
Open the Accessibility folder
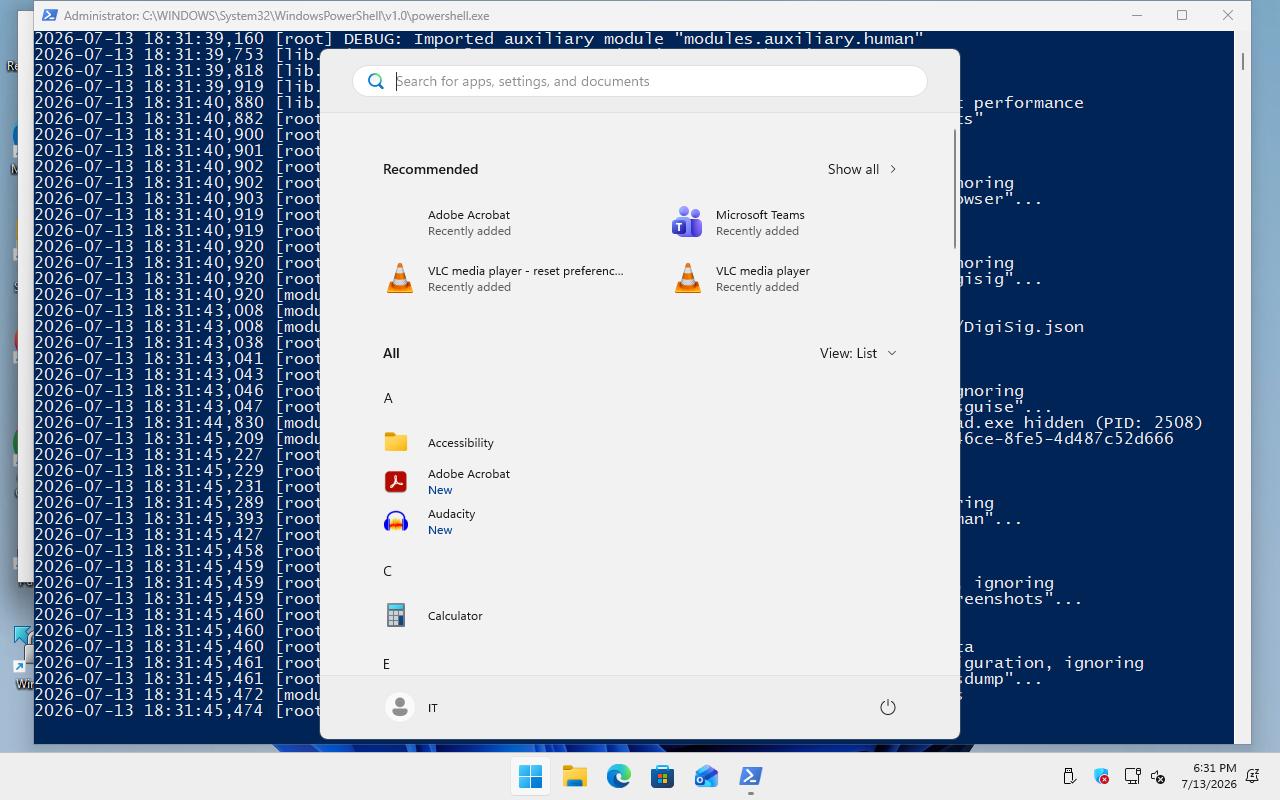640,442
